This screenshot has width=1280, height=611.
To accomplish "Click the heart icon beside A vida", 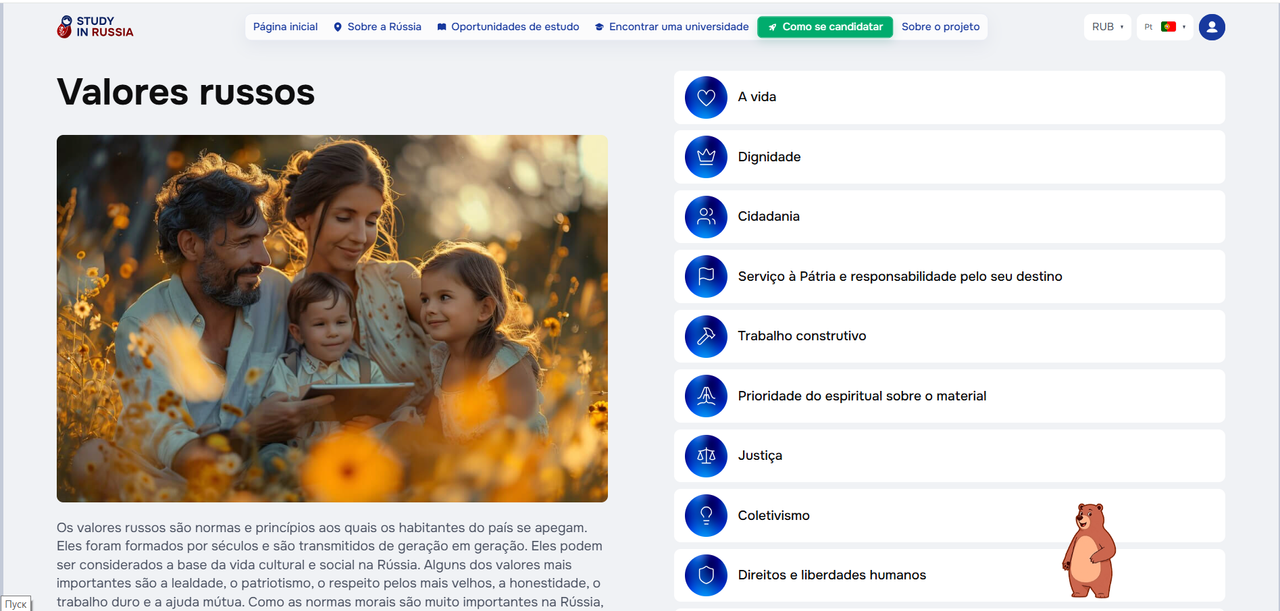I will 706,97.
